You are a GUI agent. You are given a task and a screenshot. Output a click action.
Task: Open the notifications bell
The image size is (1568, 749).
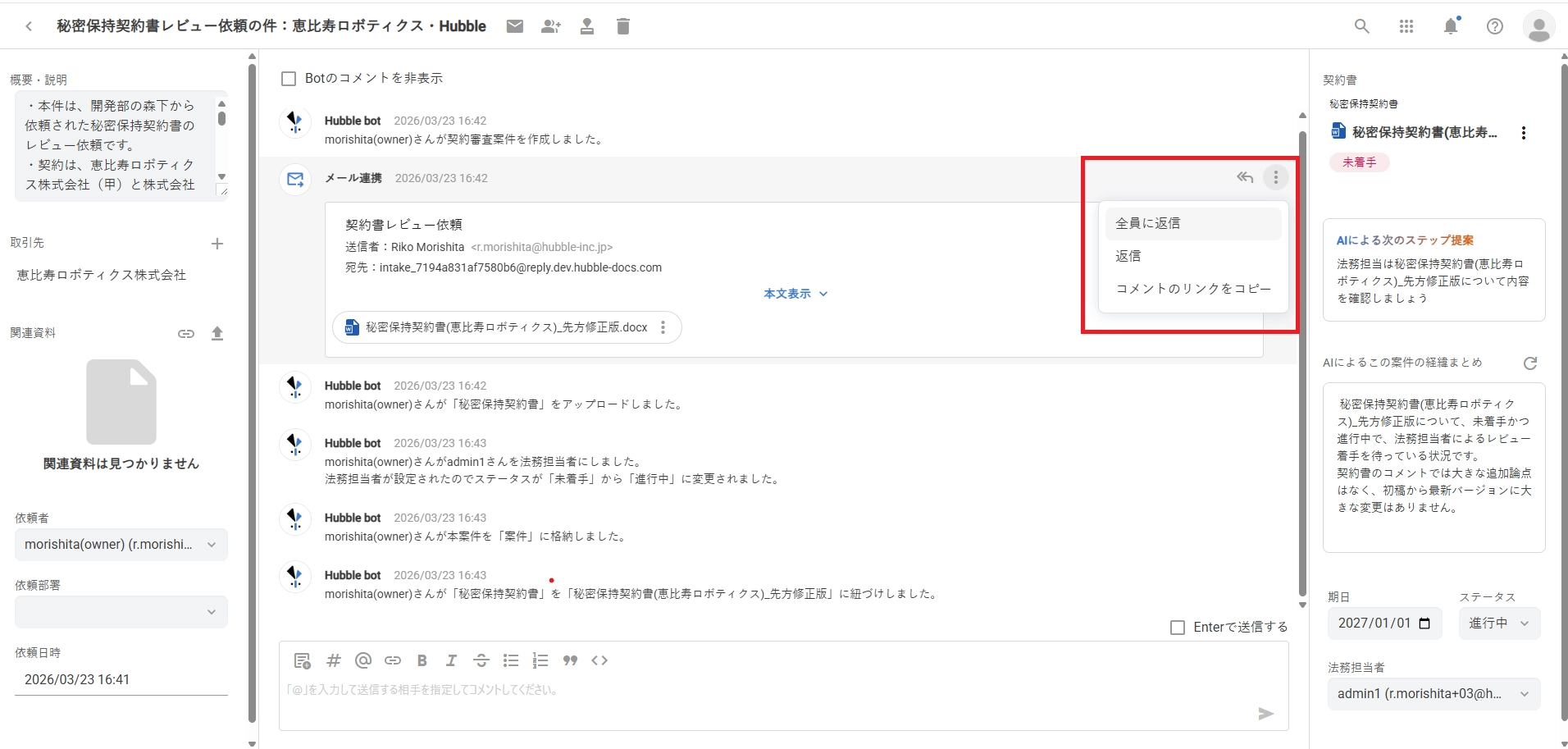point(1451,26)
